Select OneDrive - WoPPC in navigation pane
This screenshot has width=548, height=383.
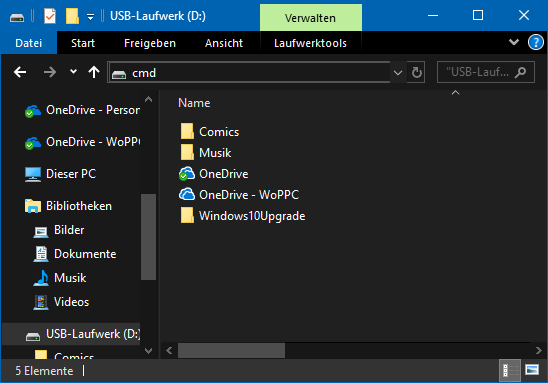tap(82, 142)
